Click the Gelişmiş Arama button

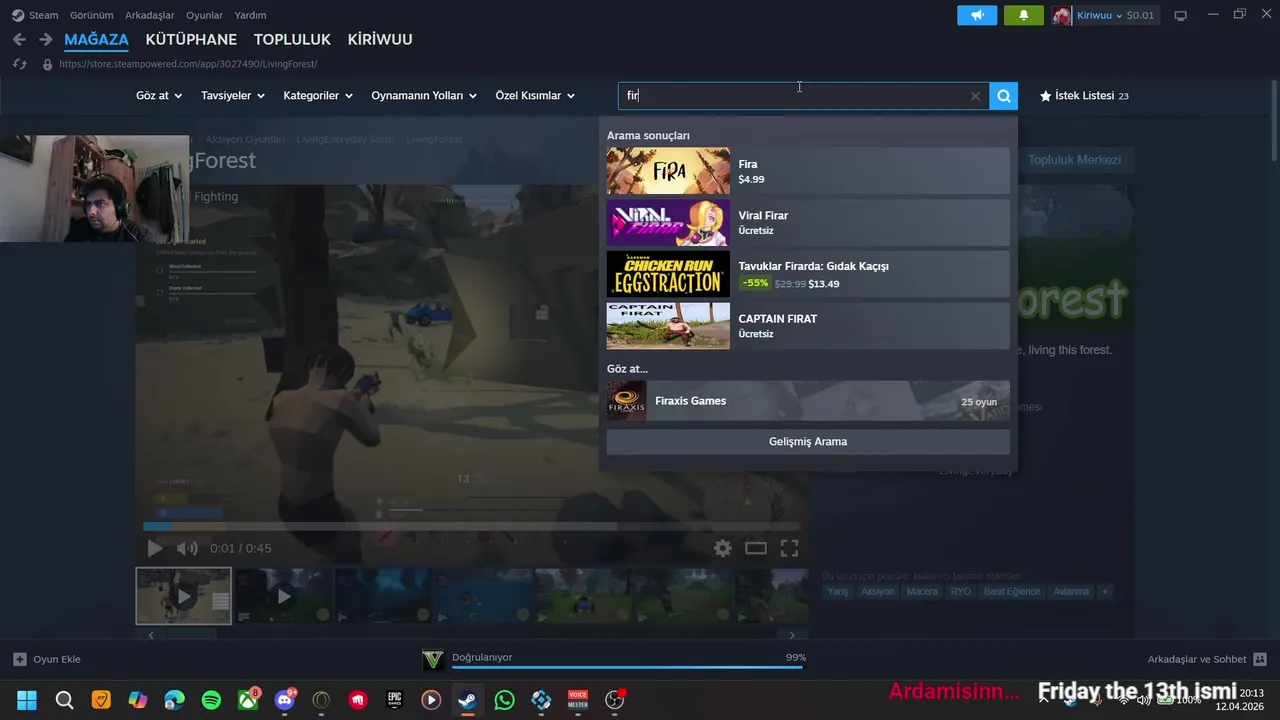click(x=808, y=441)
